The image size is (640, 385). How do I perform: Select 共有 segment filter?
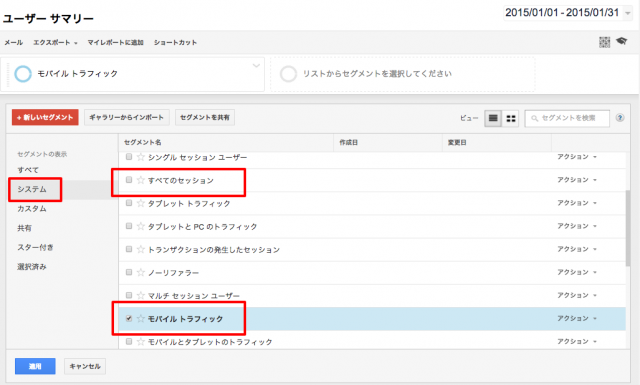click(24, 228)
